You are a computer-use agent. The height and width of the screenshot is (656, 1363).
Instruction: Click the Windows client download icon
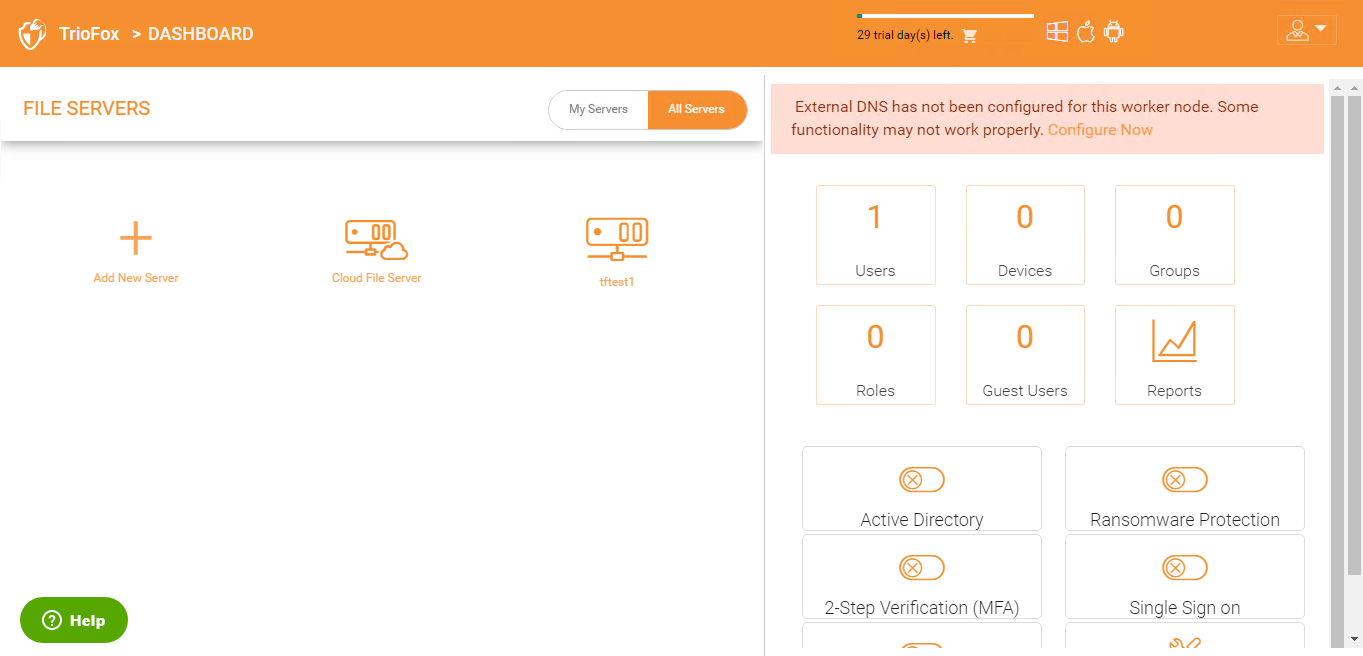click(1057, 32)
